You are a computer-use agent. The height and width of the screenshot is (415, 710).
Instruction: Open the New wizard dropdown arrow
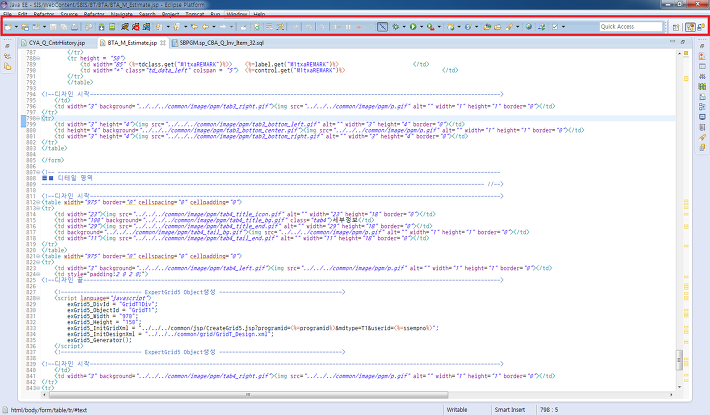(x=16, y=27)
